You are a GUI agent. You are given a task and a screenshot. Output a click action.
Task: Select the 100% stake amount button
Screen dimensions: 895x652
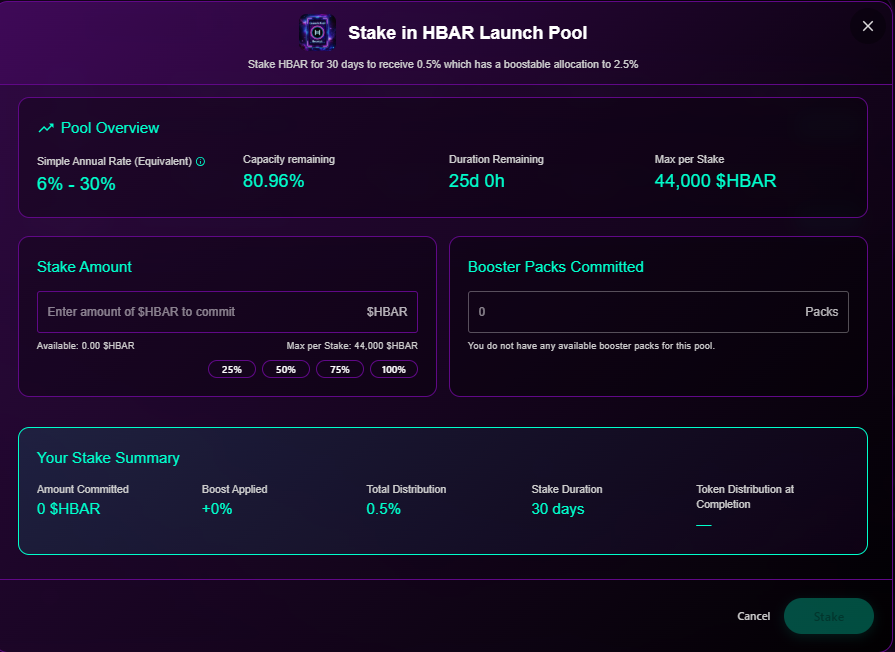point(394,369)
